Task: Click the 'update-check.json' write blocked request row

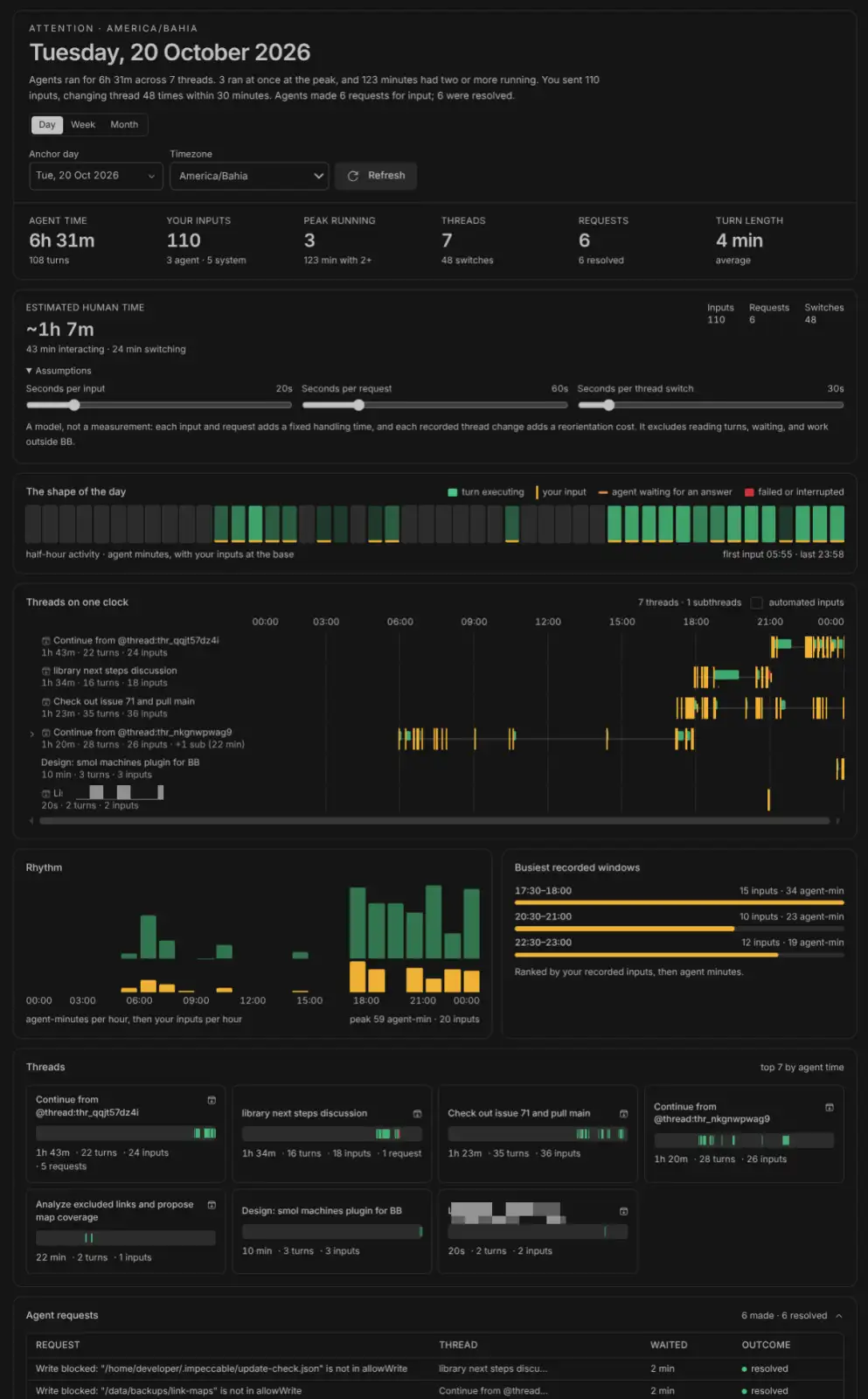Action: point(434,1369)
